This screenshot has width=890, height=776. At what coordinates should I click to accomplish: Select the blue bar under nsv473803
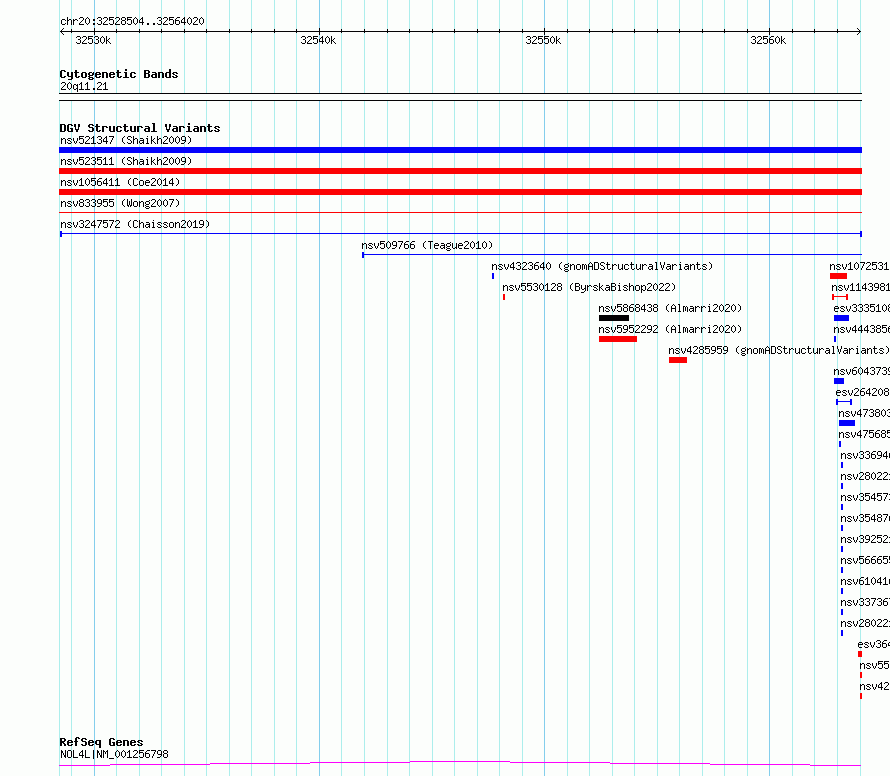pyautogui.click(x=847, y=423)
